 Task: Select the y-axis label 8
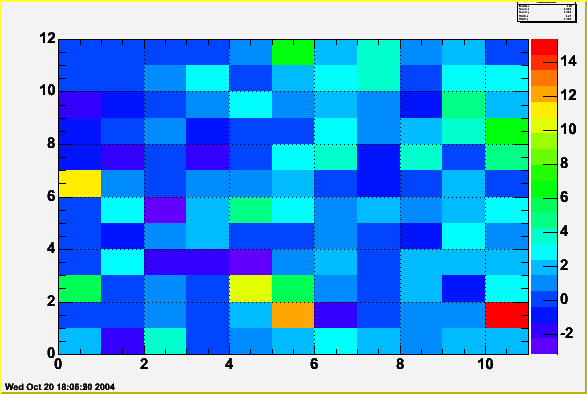(x=51, y=143)
